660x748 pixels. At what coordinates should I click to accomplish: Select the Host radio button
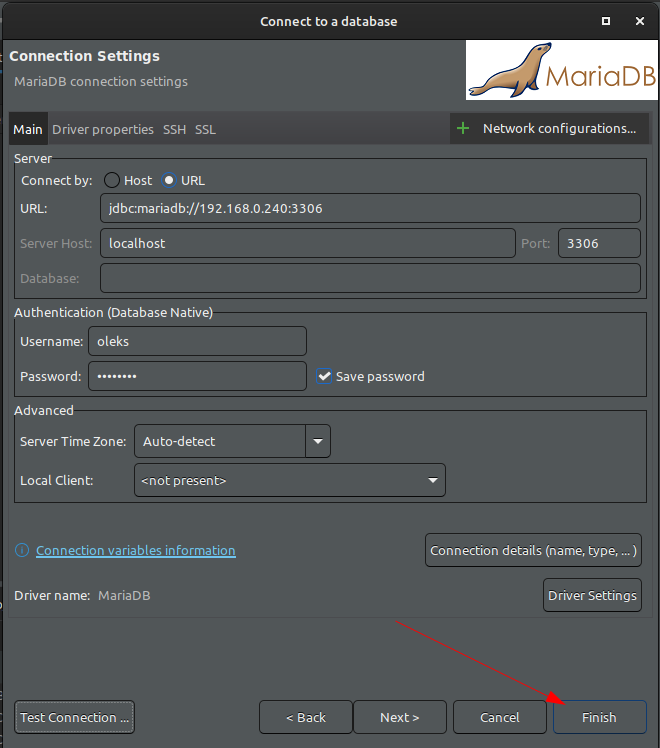[x=112, y=180]
